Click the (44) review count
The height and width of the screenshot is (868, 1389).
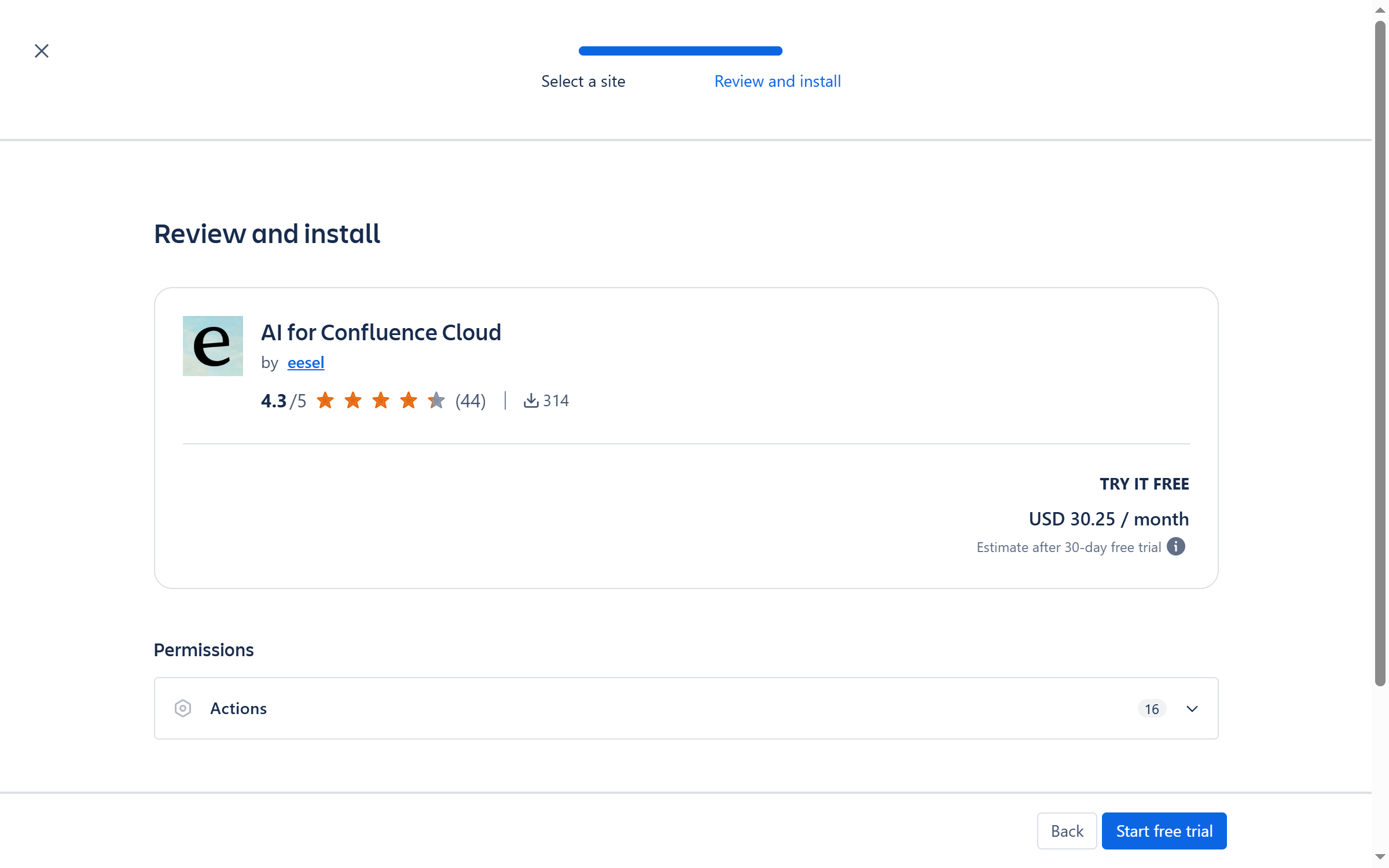tap(471, 400)
